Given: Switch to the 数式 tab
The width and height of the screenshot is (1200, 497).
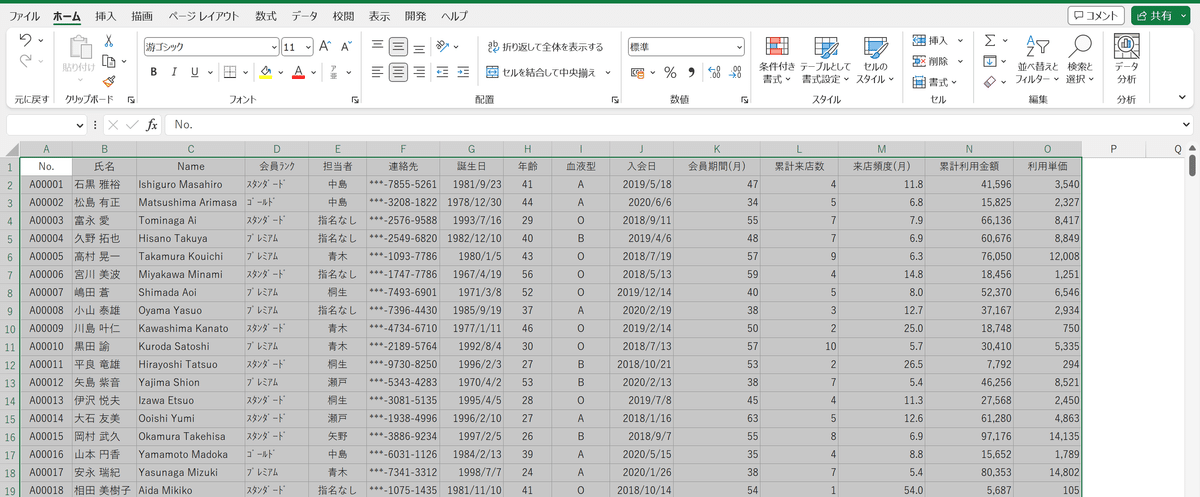Looking at the screenshot, I should point(266,16).
